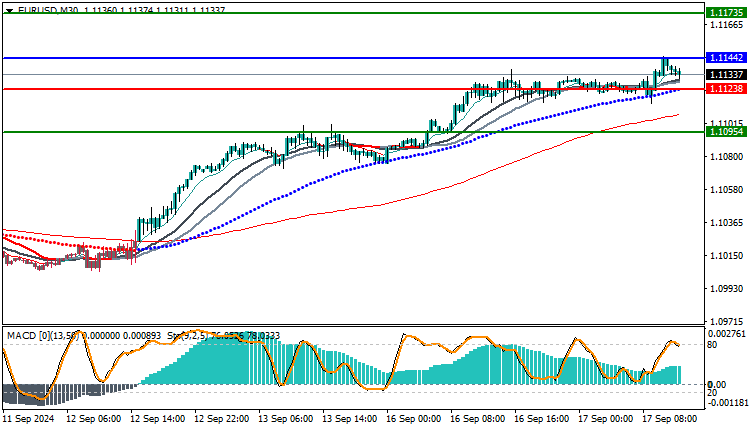The height and width of the screenshot is (430, 750).
Task: Click the 17 Sep 08:00 time label
Action: coord(670,419)
